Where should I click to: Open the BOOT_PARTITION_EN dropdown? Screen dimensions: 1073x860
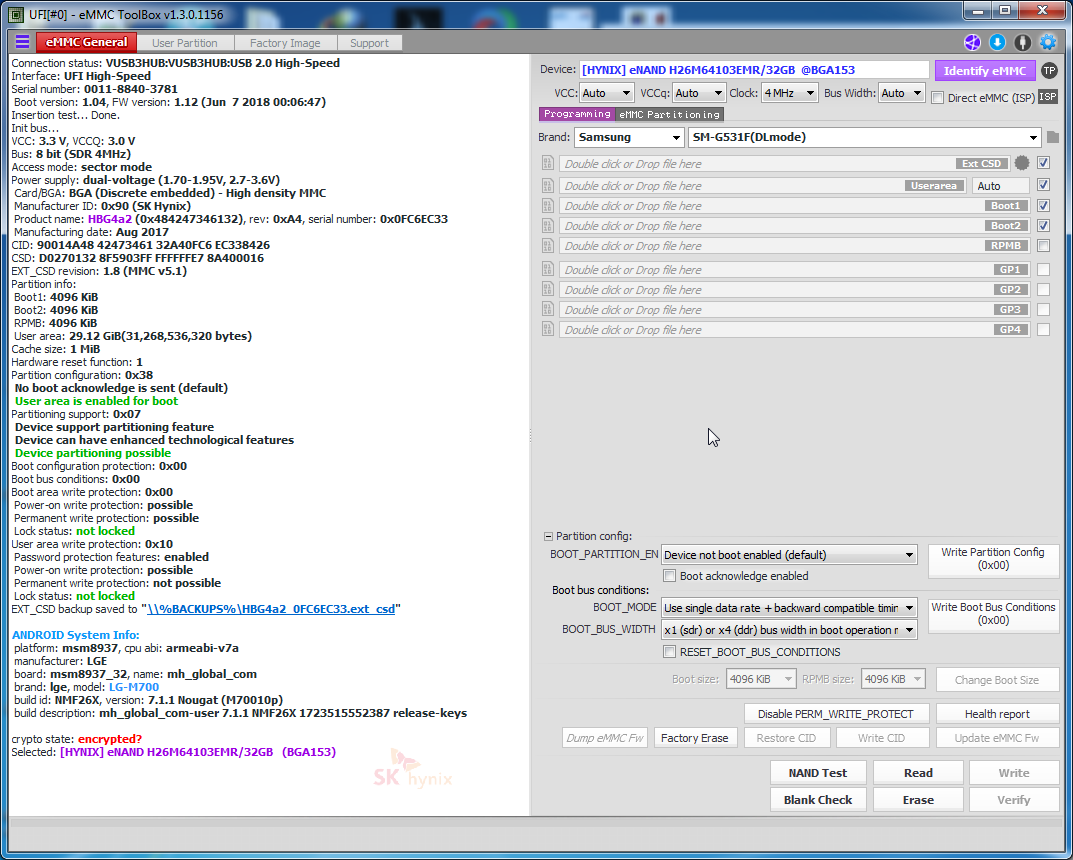point(789,555)
